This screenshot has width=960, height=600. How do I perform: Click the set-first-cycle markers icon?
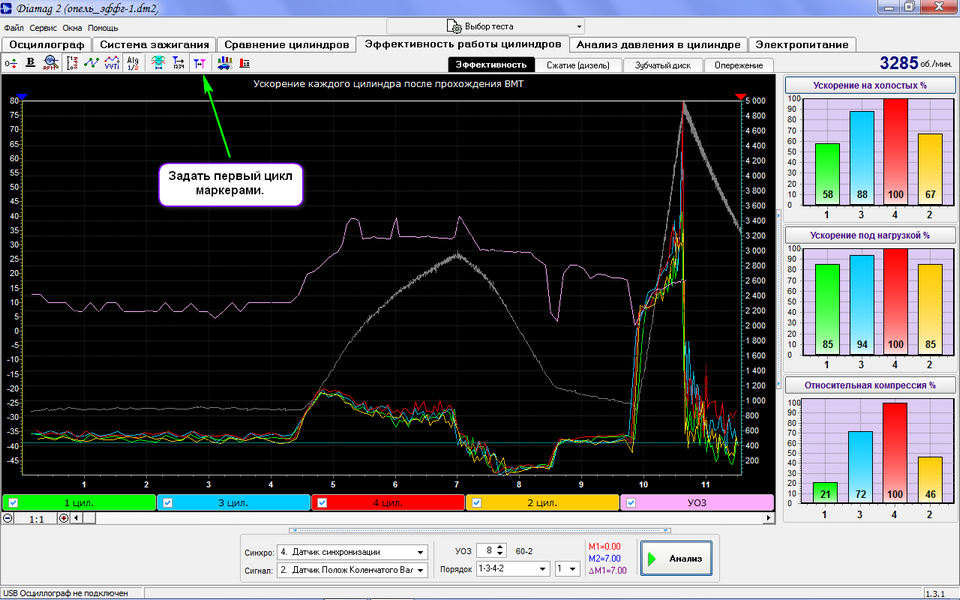(199, 62)
